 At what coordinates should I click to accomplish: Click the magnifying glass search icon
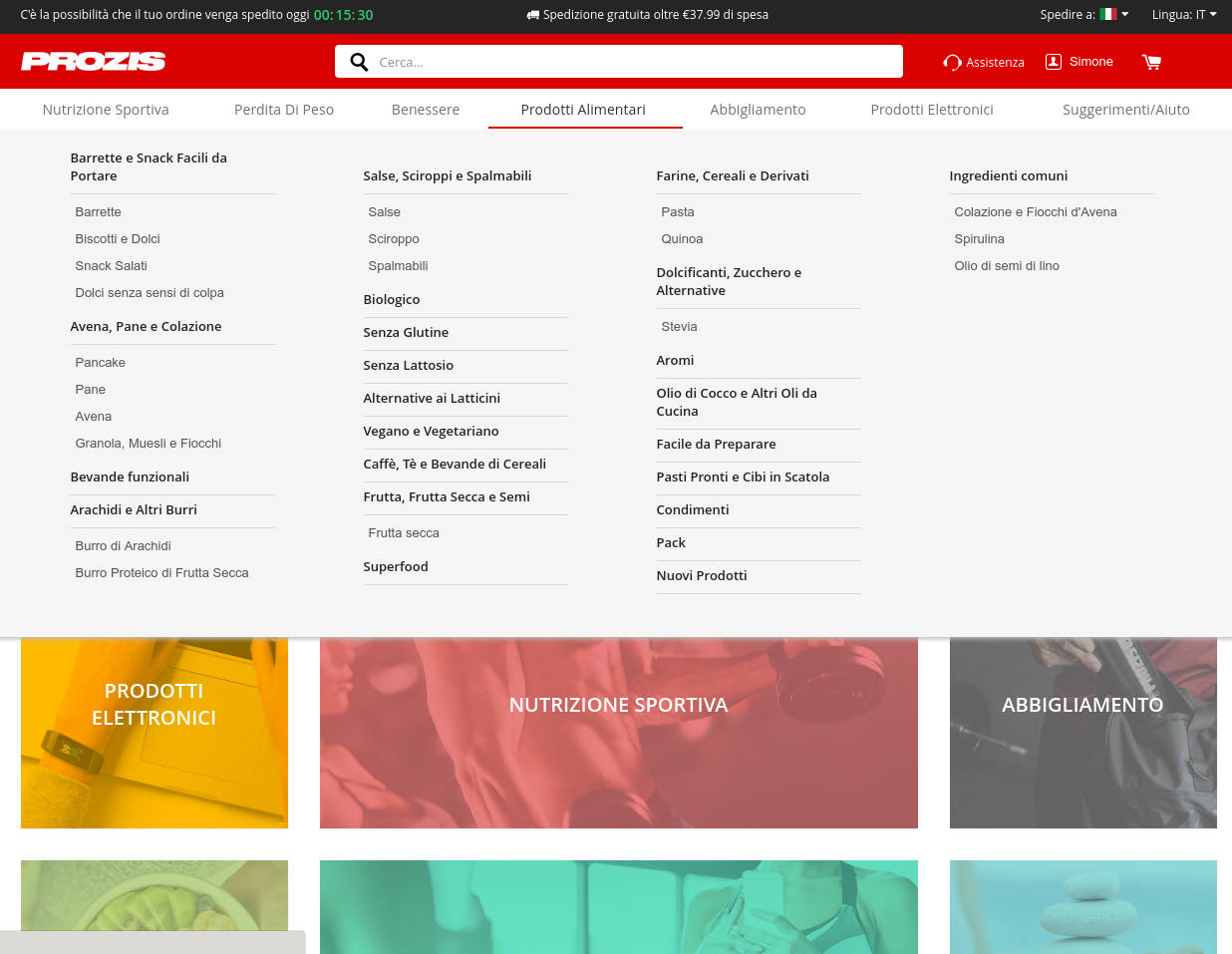point(359,62)
